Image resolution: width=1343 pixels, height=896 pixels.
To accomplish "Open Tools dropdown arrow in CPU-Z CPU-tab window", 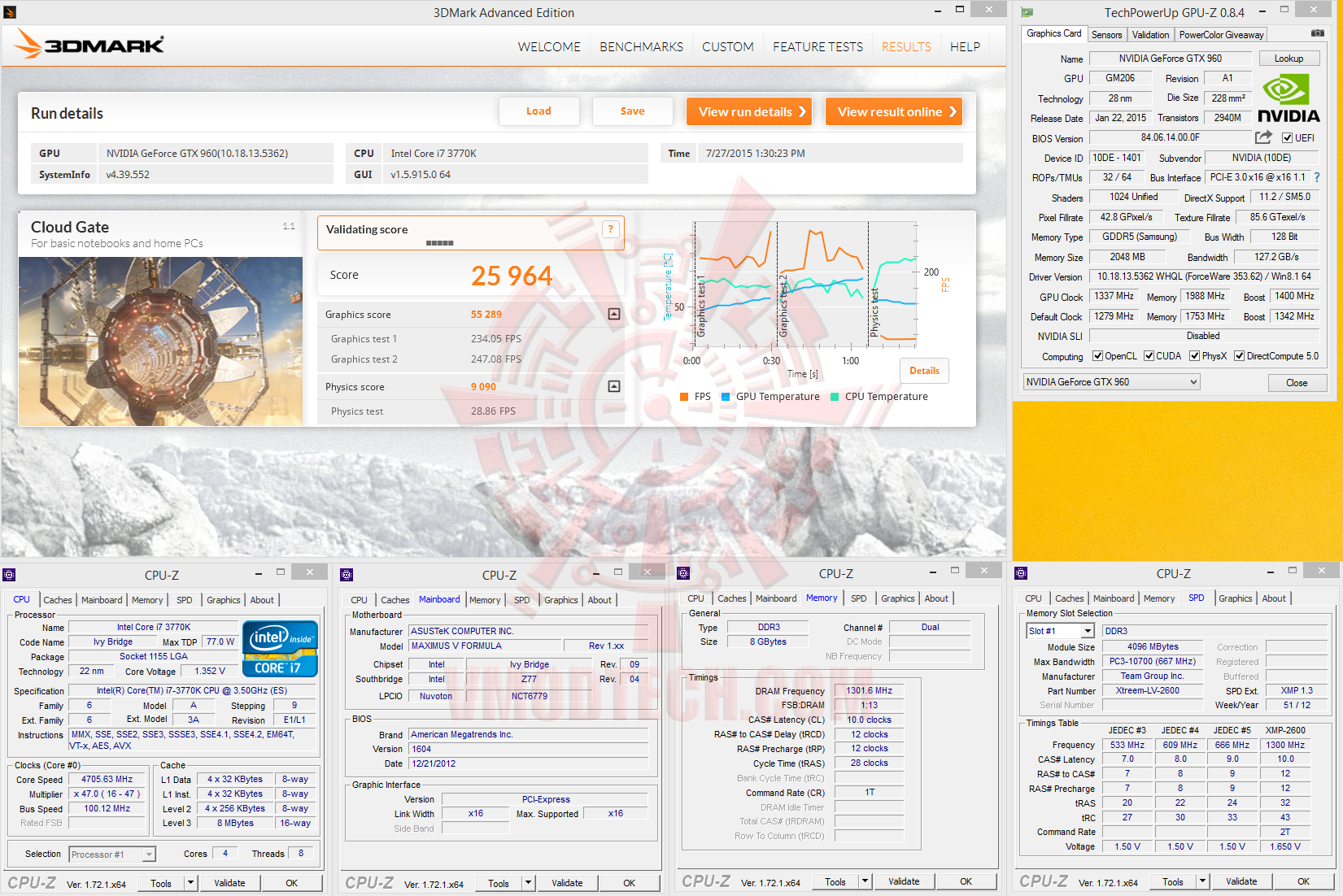I will click(x=190, y=883).
